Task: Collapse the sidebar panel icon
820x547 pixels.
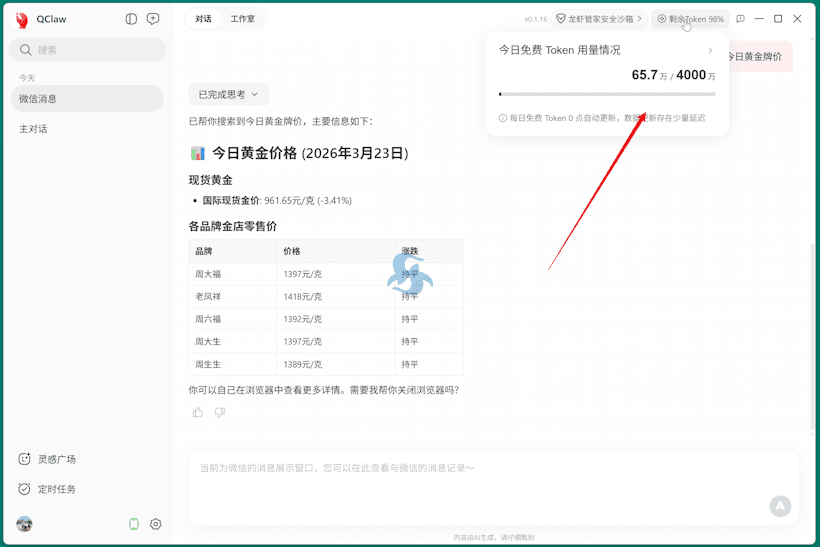Action: pyautogui.click(x=131, y=19)
